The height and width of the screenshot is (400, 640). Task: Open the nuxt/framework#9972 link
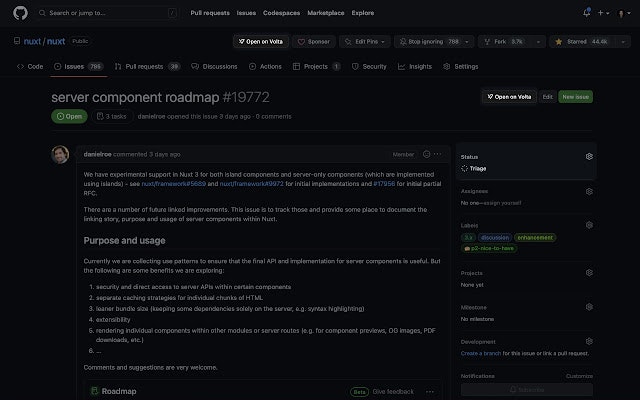click(x=251, y=184)
